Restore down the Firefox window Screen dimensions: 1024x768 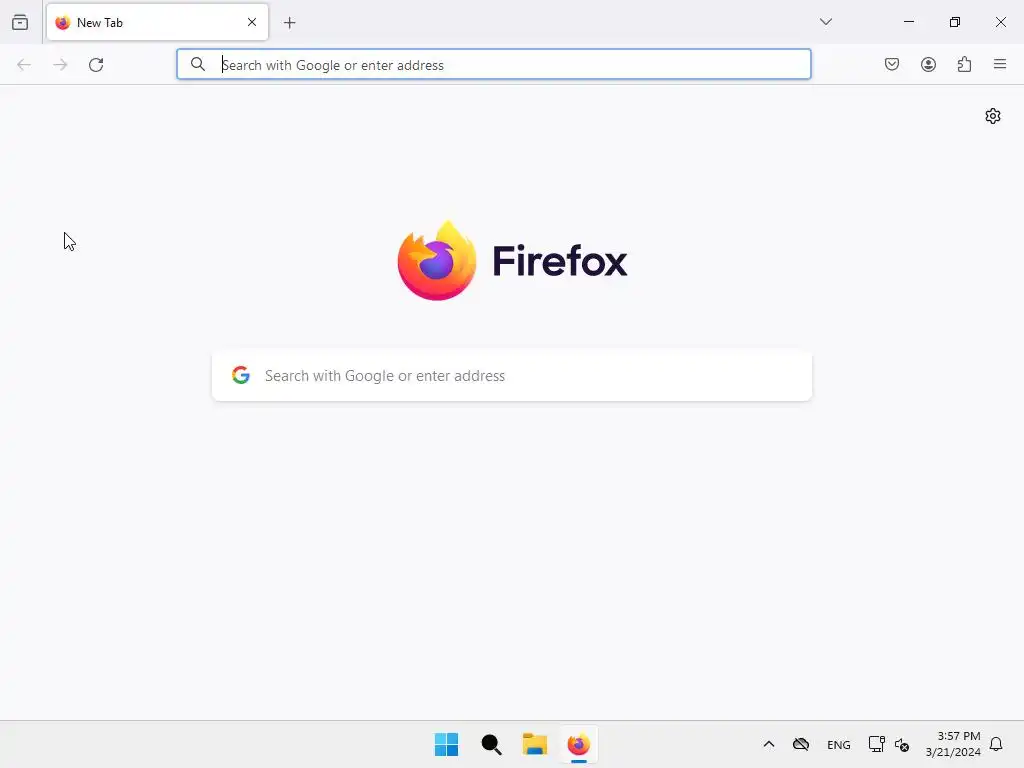(955, 22)
